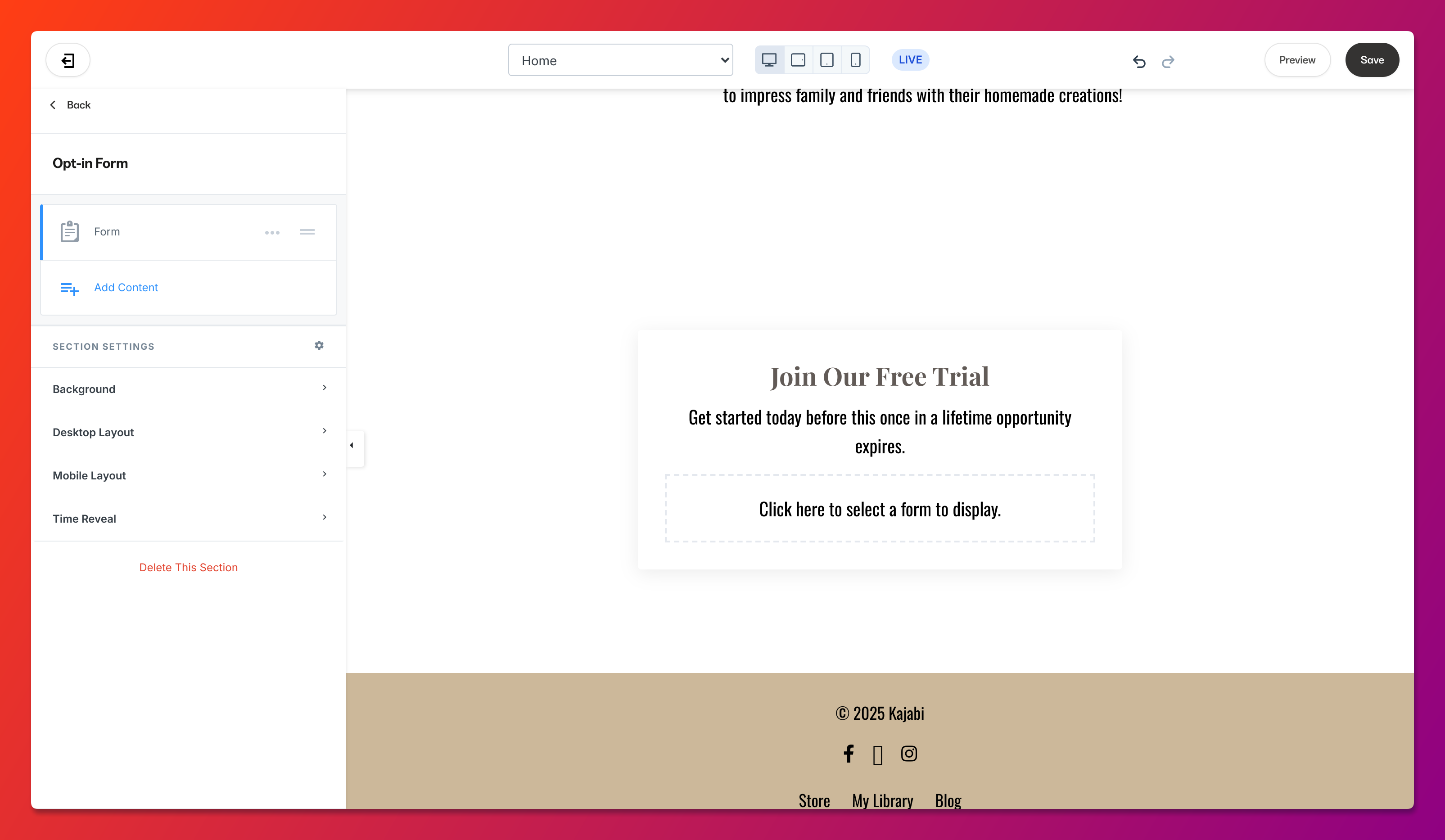This screenshot has height=840, width=1445.
Task: Click the Facebook icon in footer
Action: tap(849, 754)
